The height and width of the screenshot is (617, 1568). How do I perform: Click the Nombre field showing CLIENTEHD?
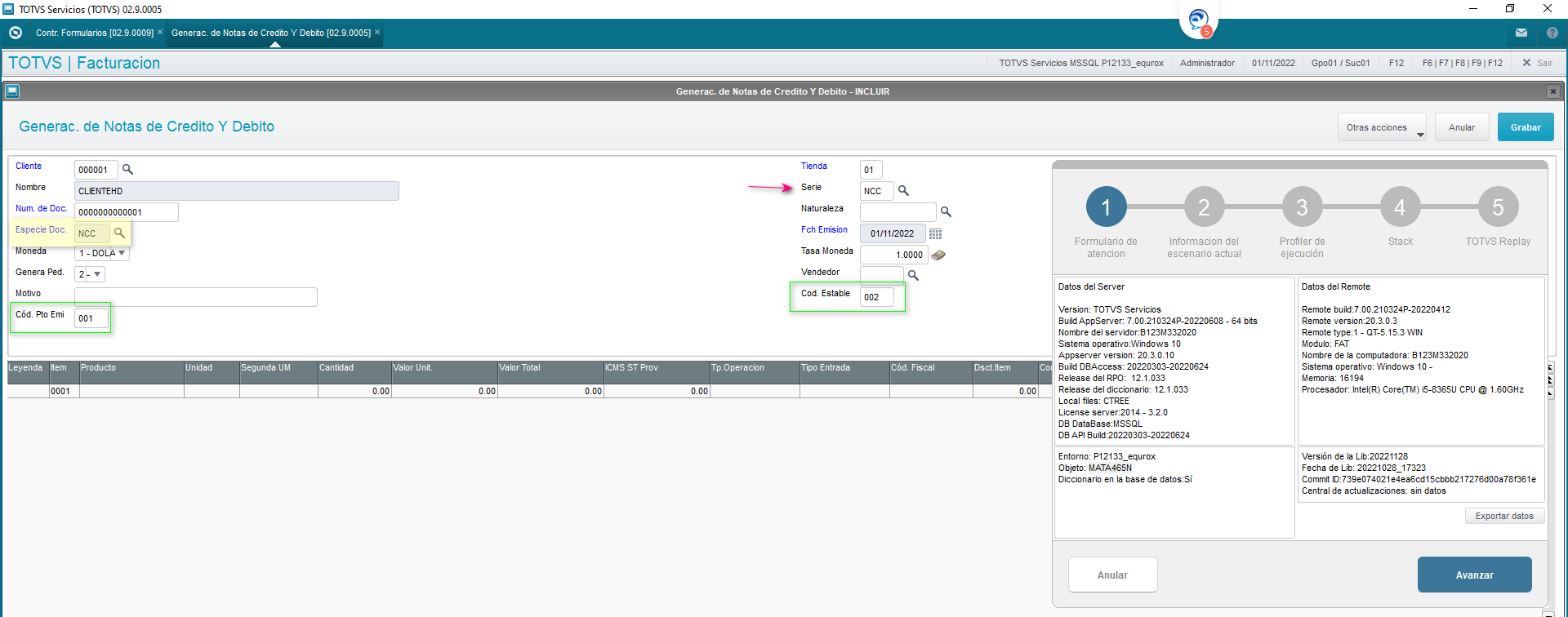pos(236,191)
